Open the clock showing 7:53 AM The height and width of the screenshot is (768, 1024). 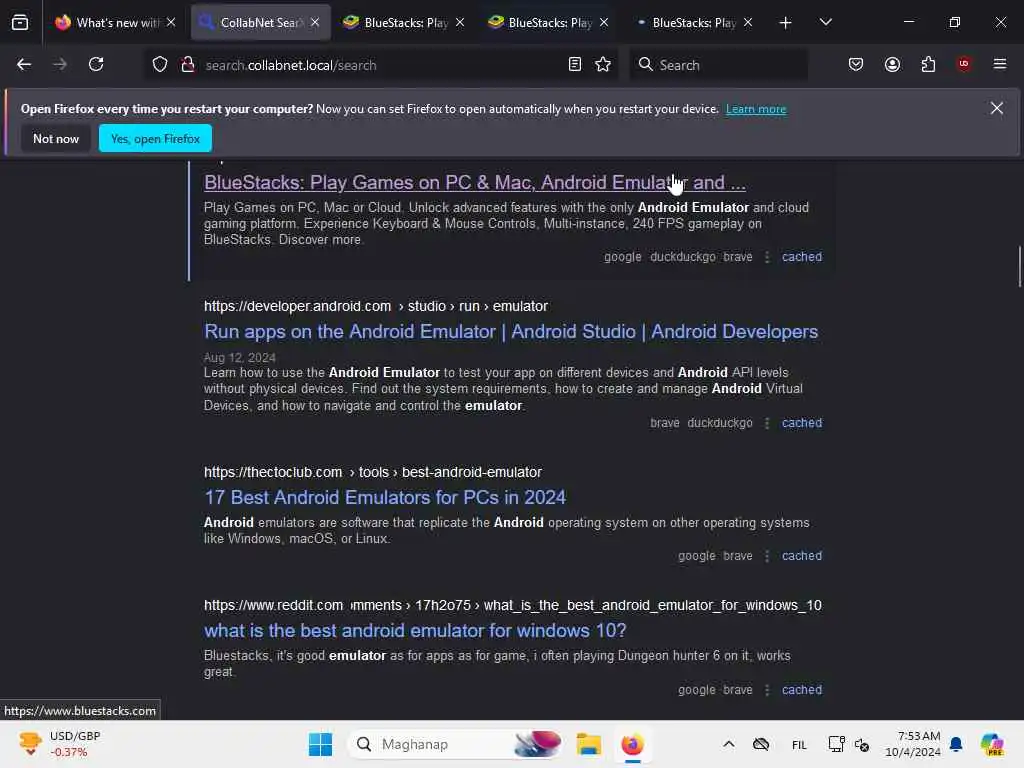tap(912, 744)
